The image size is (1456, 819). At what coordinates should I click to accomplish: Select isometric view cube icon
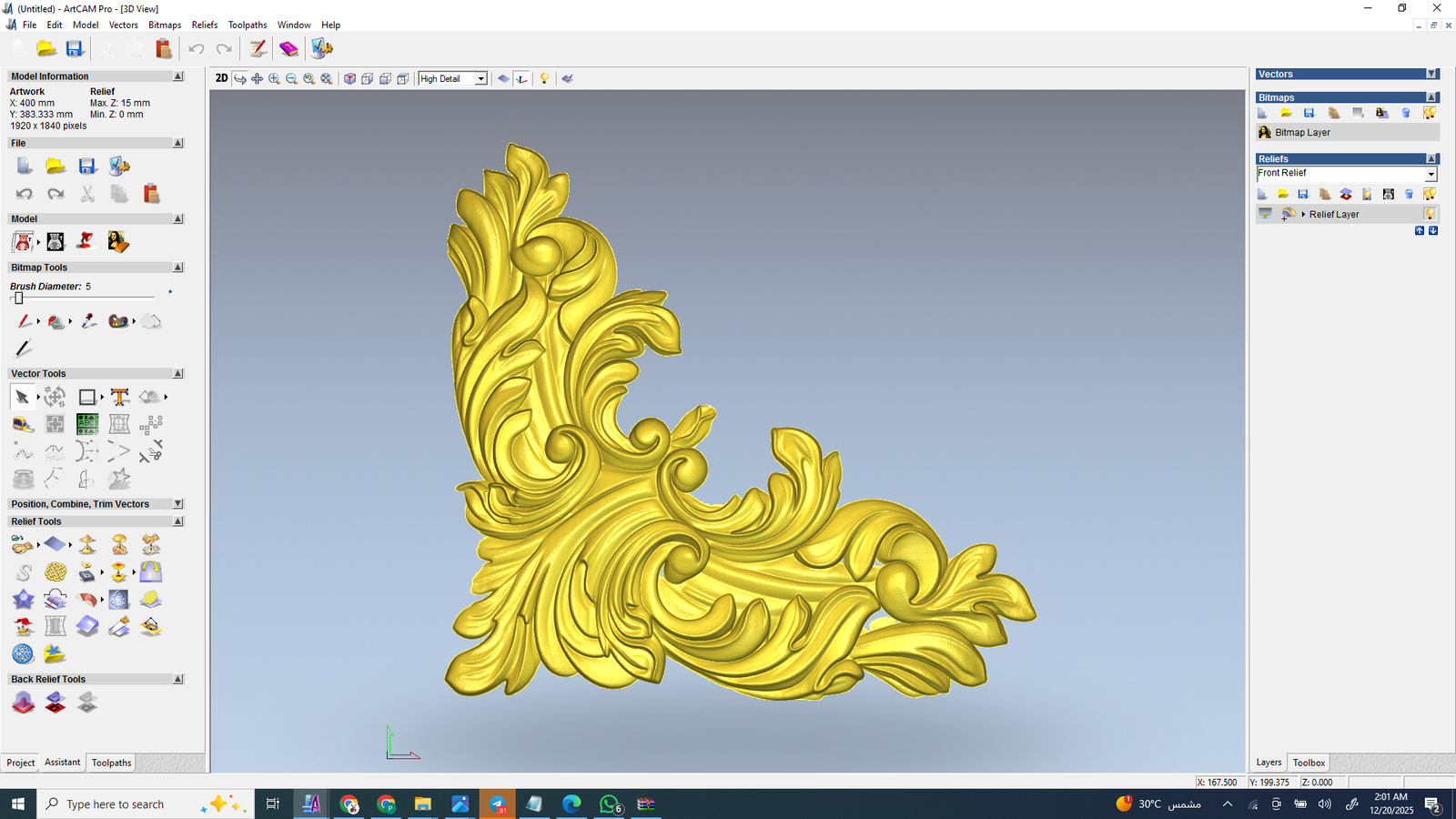349,79
